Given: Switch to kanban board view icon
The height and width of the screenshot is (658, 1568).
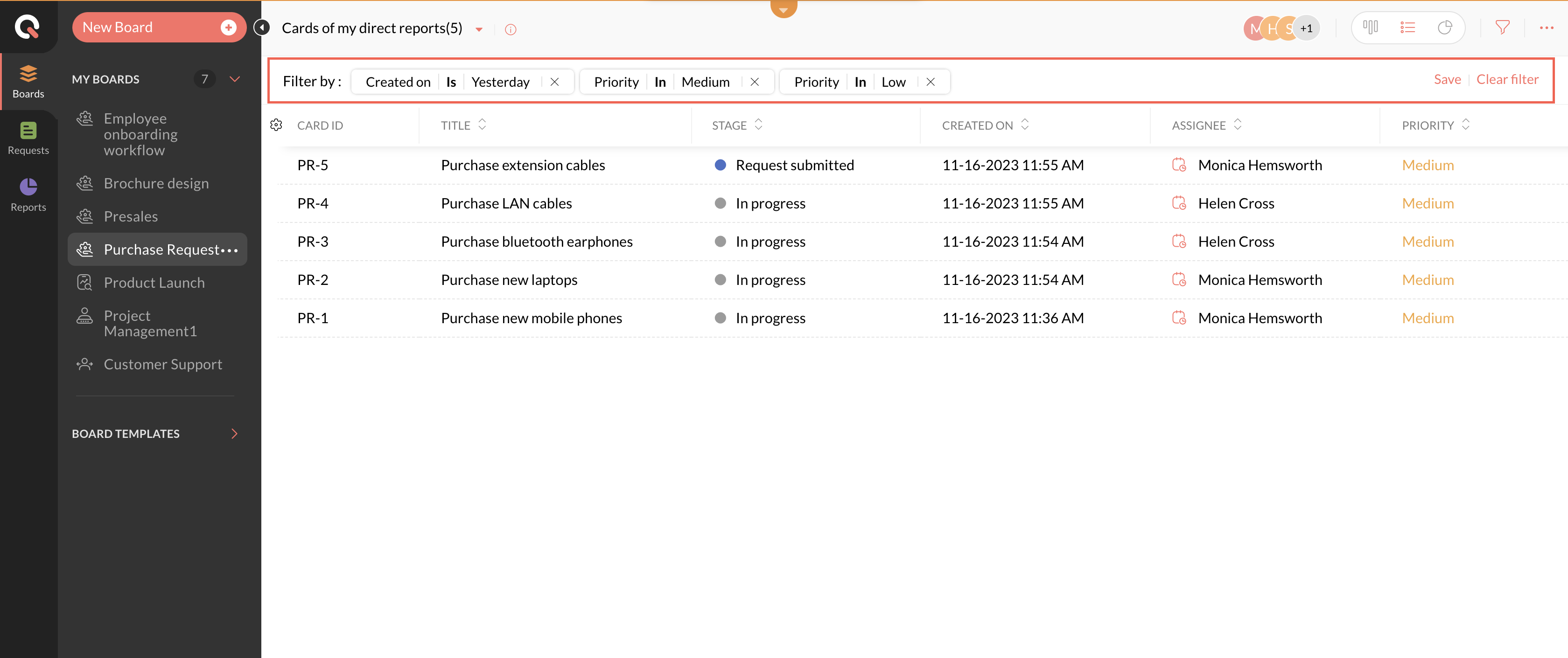Looking at the screenshot, I should pyautogui.click(x=1370, y=28).
